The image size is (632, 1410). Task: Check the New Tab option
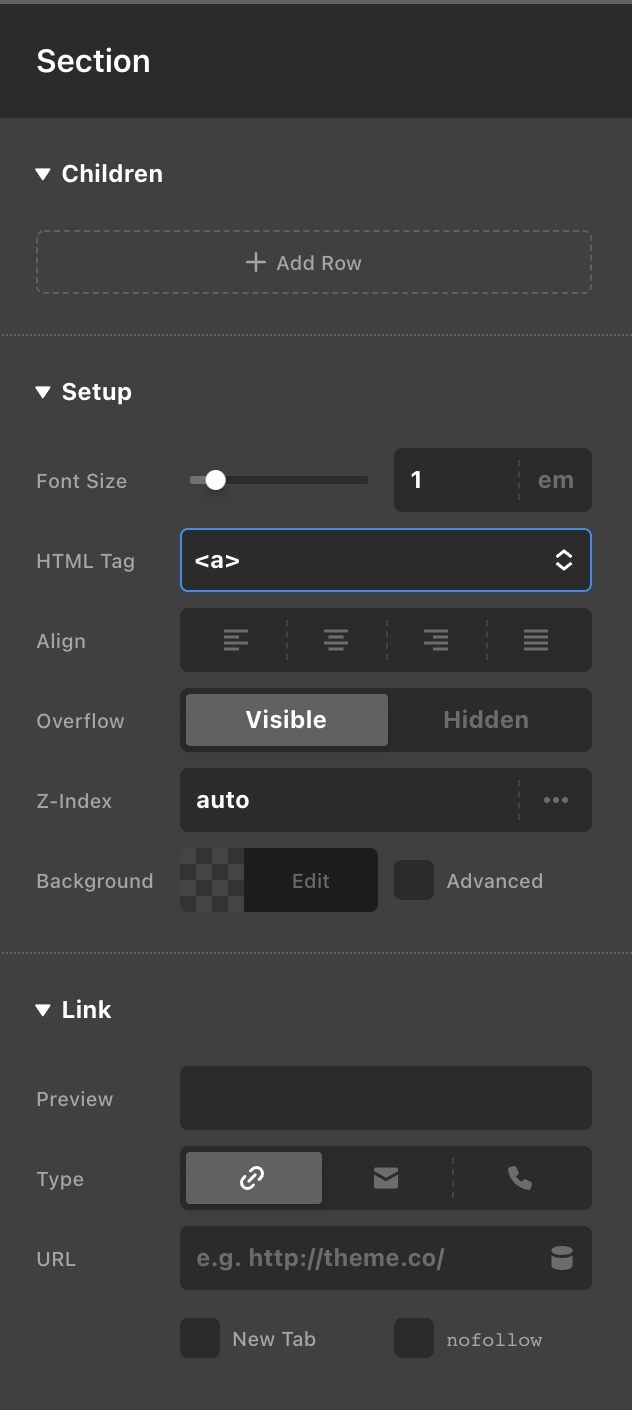[200, 1338]
